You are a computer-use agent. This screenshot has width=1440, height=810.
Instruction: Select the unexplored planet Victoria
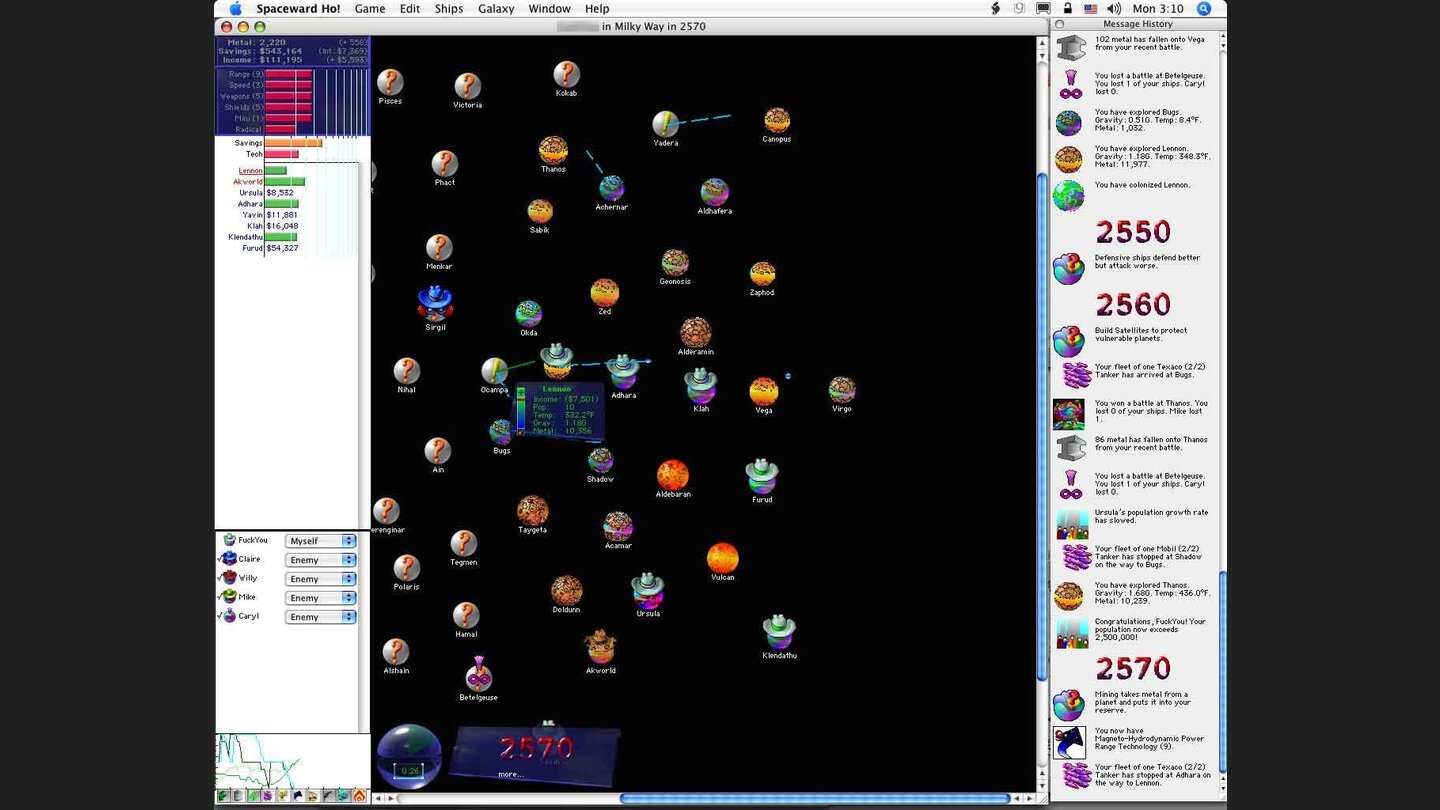coord(467,86)
